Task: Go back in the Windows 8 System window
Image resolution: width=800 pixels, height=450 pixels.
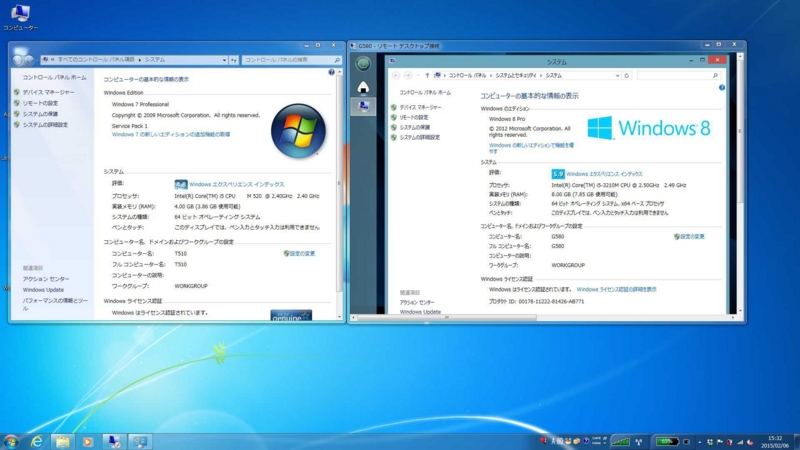Action: (x=396, y=76)
